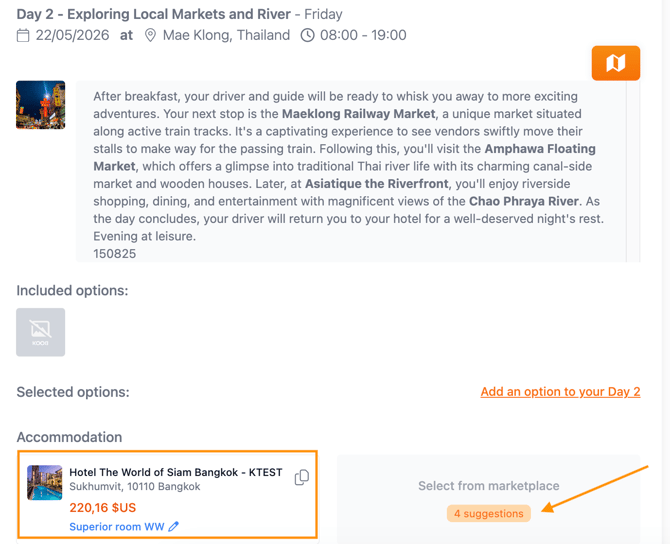Open the Superior room WW link

[116, 526]
